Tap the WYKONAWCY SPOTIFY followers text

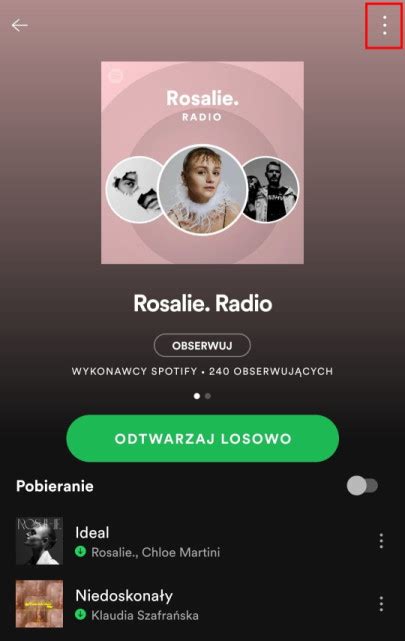tap(202, 371)
